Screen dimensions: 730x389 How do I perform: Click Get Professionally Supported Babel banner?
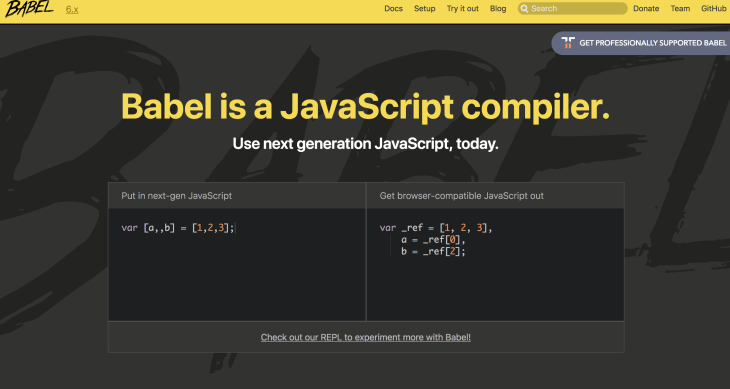641,43
